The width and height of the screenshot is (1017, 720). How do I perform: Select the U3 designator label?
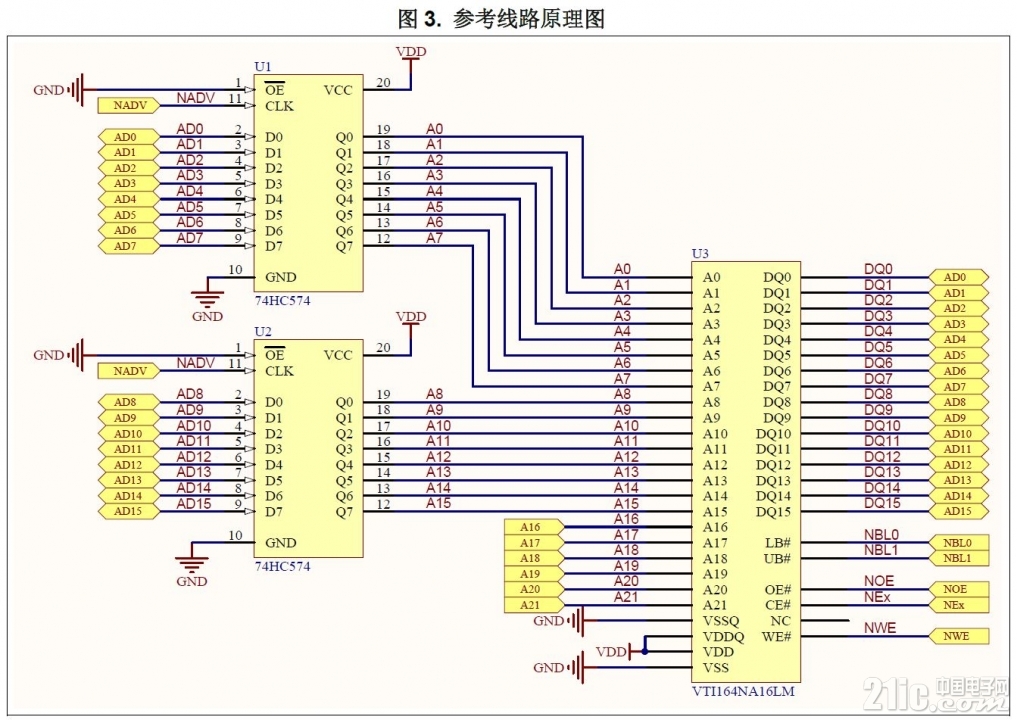tap(700, 254)
